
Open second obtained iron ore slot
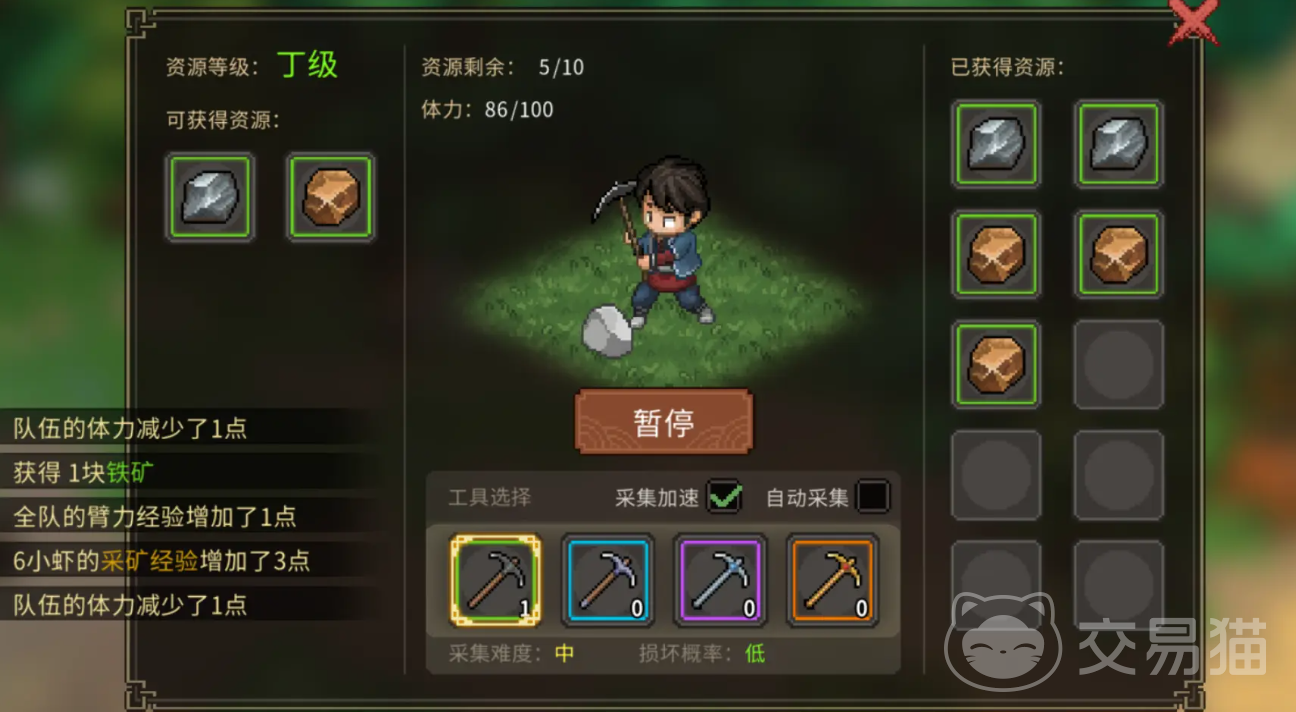point(1119,144)
